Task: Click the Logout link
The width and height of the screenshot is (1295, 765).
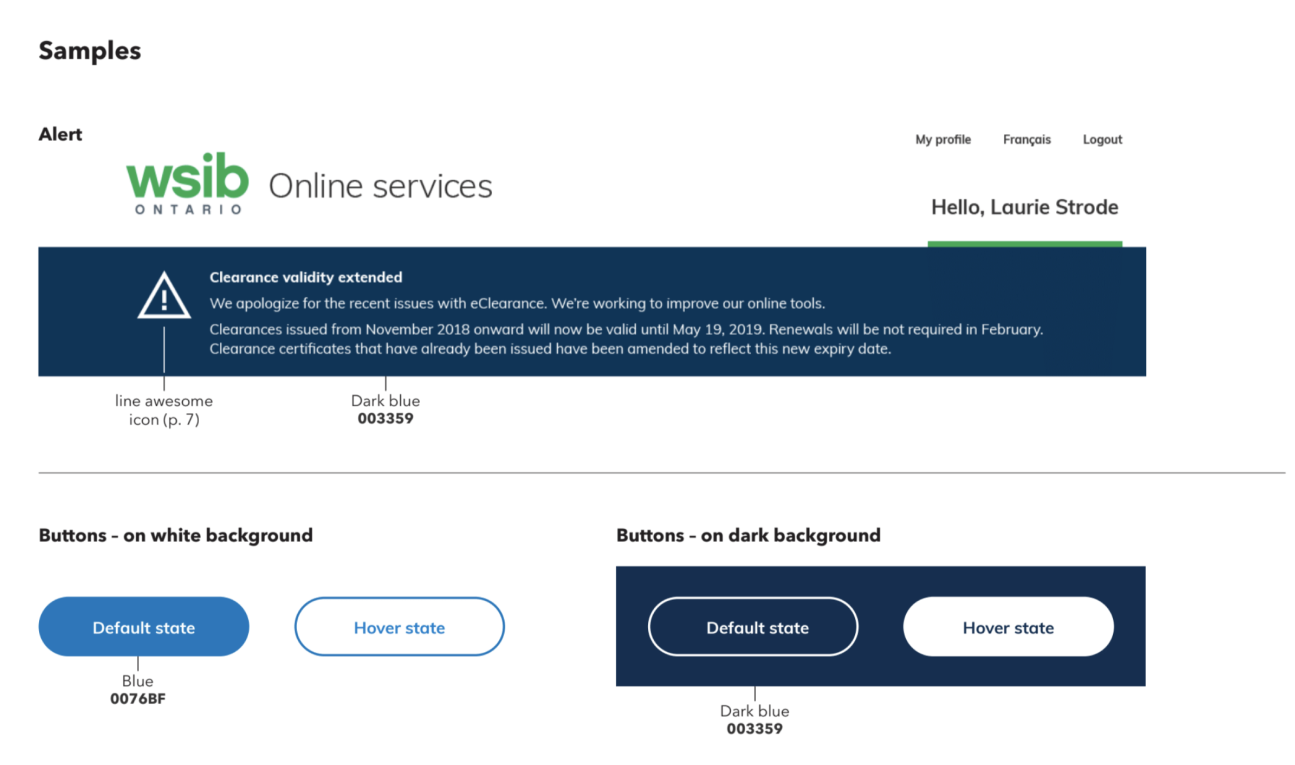Action: (1103, 140)
